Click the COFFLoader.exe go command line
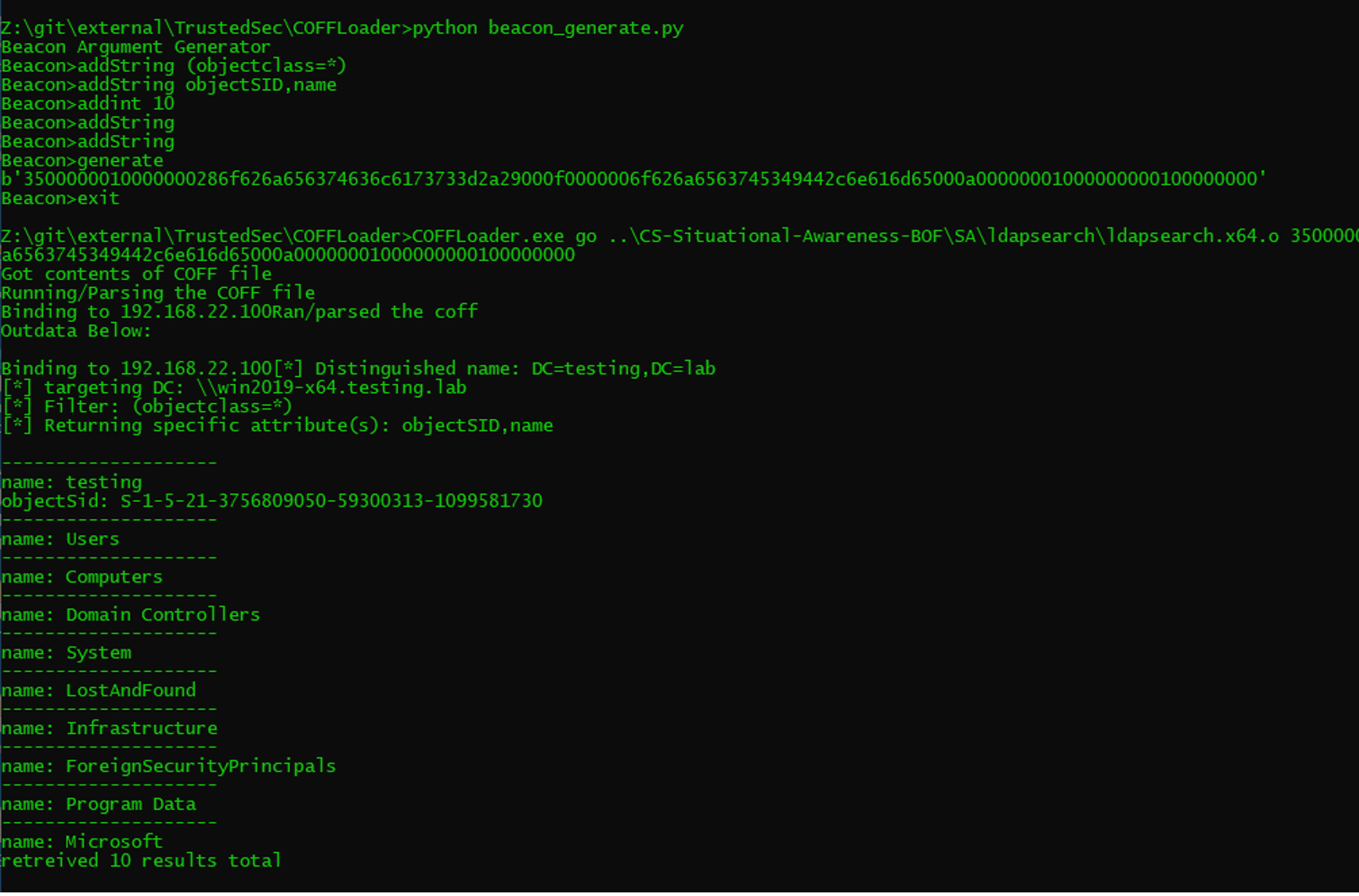This screenshot has height=896, width=1359. pyautogui.click(x=679, y=246)
